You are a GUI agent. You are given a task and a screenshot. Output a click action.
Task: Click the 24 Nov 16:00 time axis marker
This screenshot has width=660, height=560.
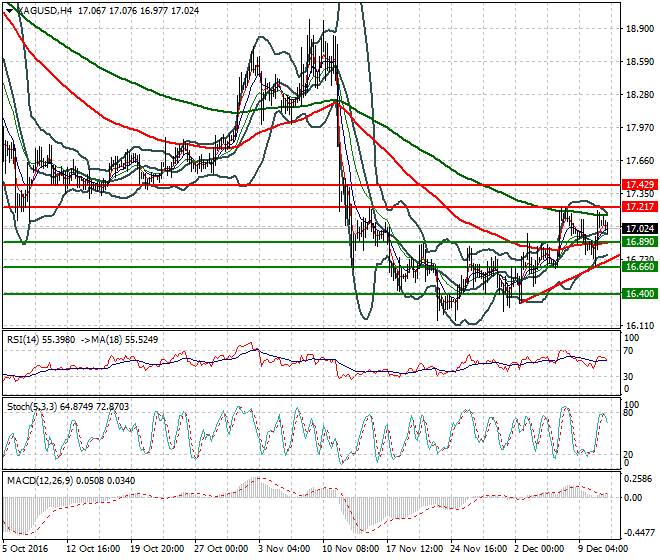click(x=479, y=549)
